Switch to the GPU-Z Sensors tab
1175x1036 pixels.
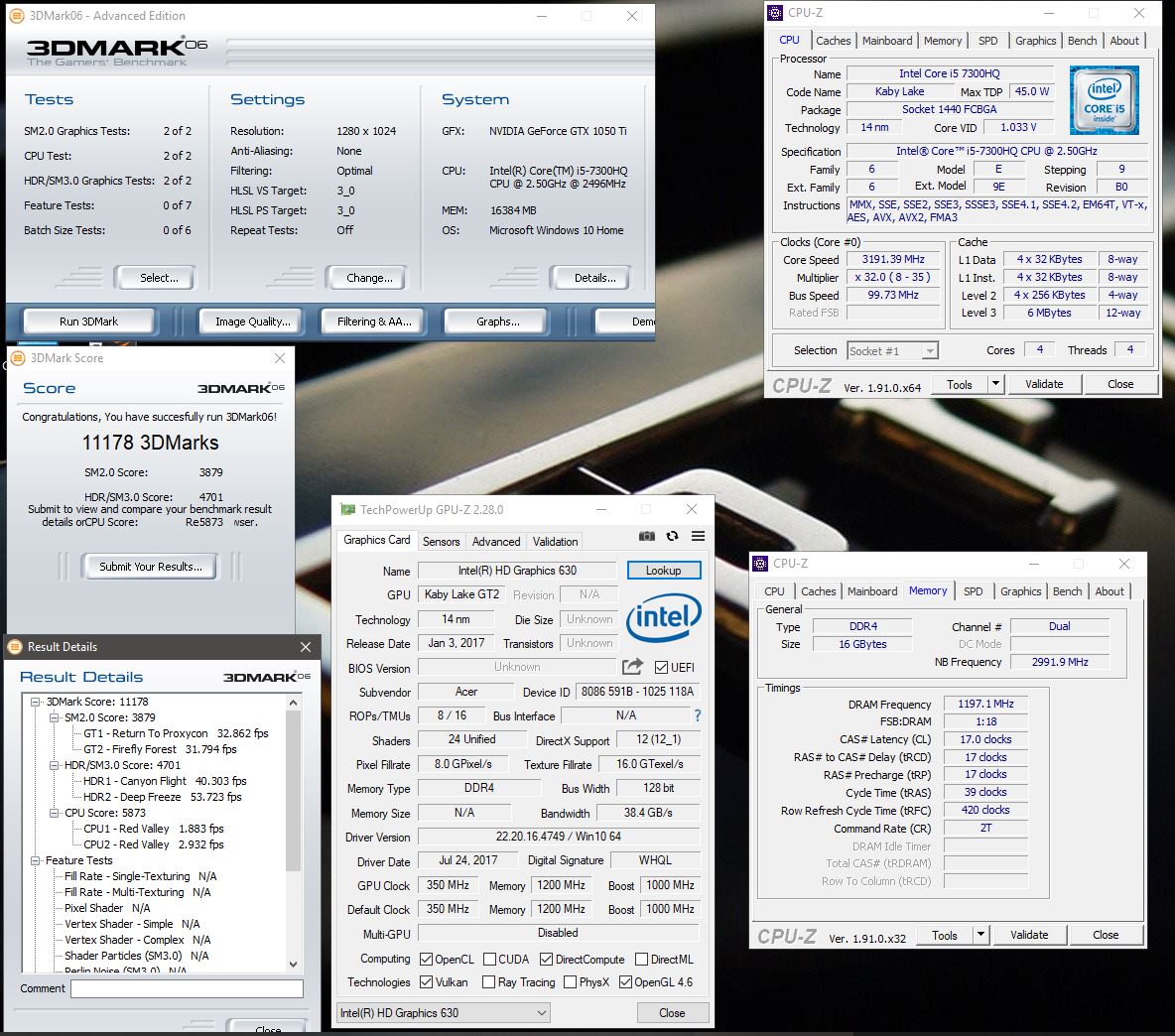tap(442, 541)
